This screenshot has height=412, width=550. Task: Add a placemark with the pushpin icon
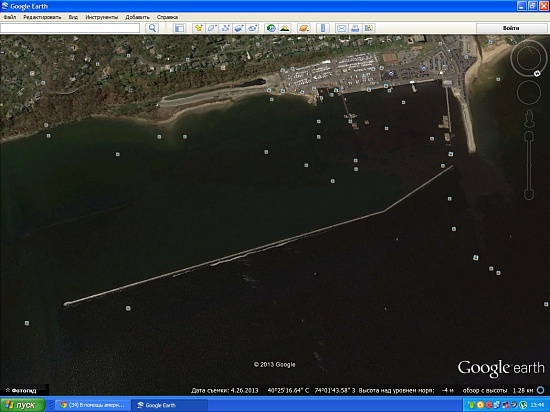(x=199, y=28)
